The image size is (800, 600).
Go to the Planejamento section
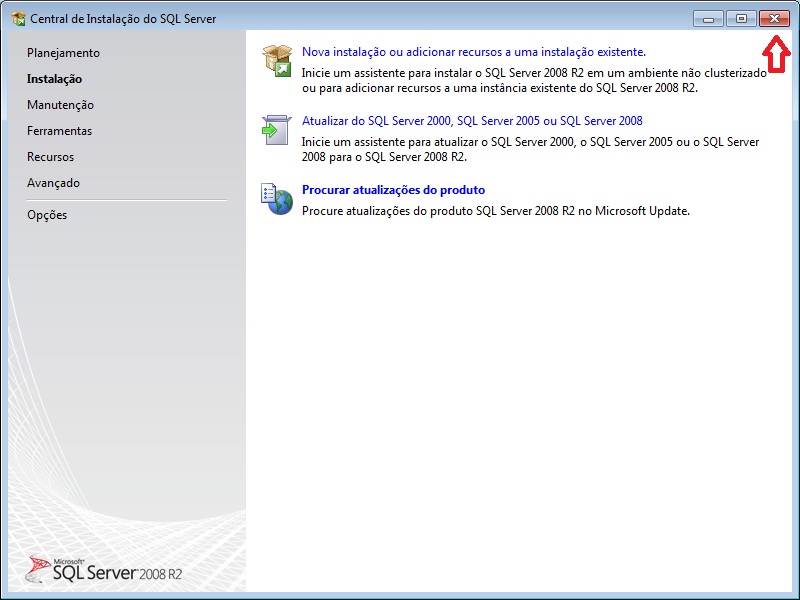coord(63,53)
